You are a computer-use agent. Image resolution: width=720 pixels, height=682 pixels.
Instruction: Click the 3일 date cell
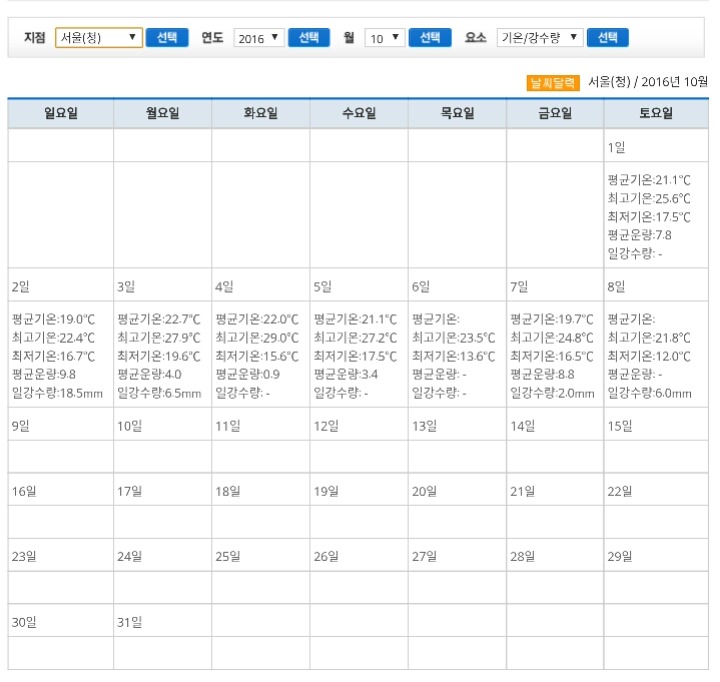[x=163, y=285]
